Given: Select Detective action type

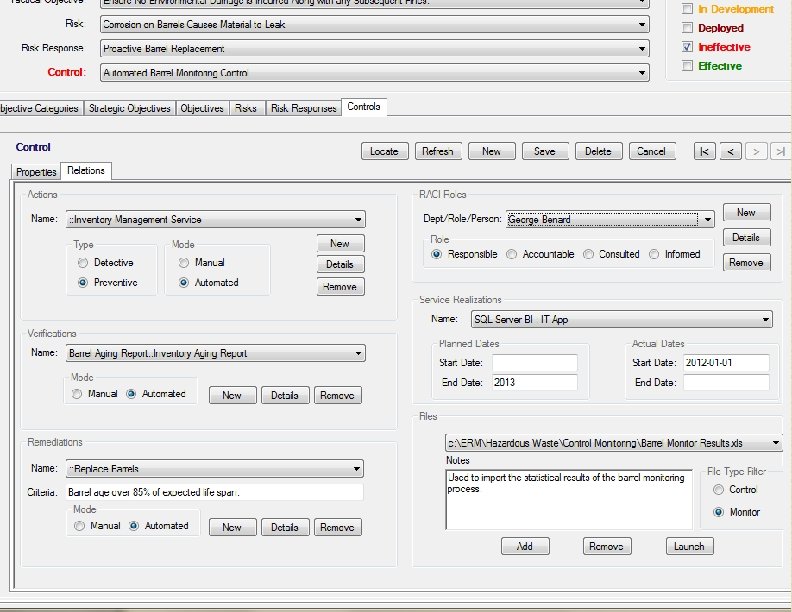Looking at the screenshot, I should (x=83, y=263).
